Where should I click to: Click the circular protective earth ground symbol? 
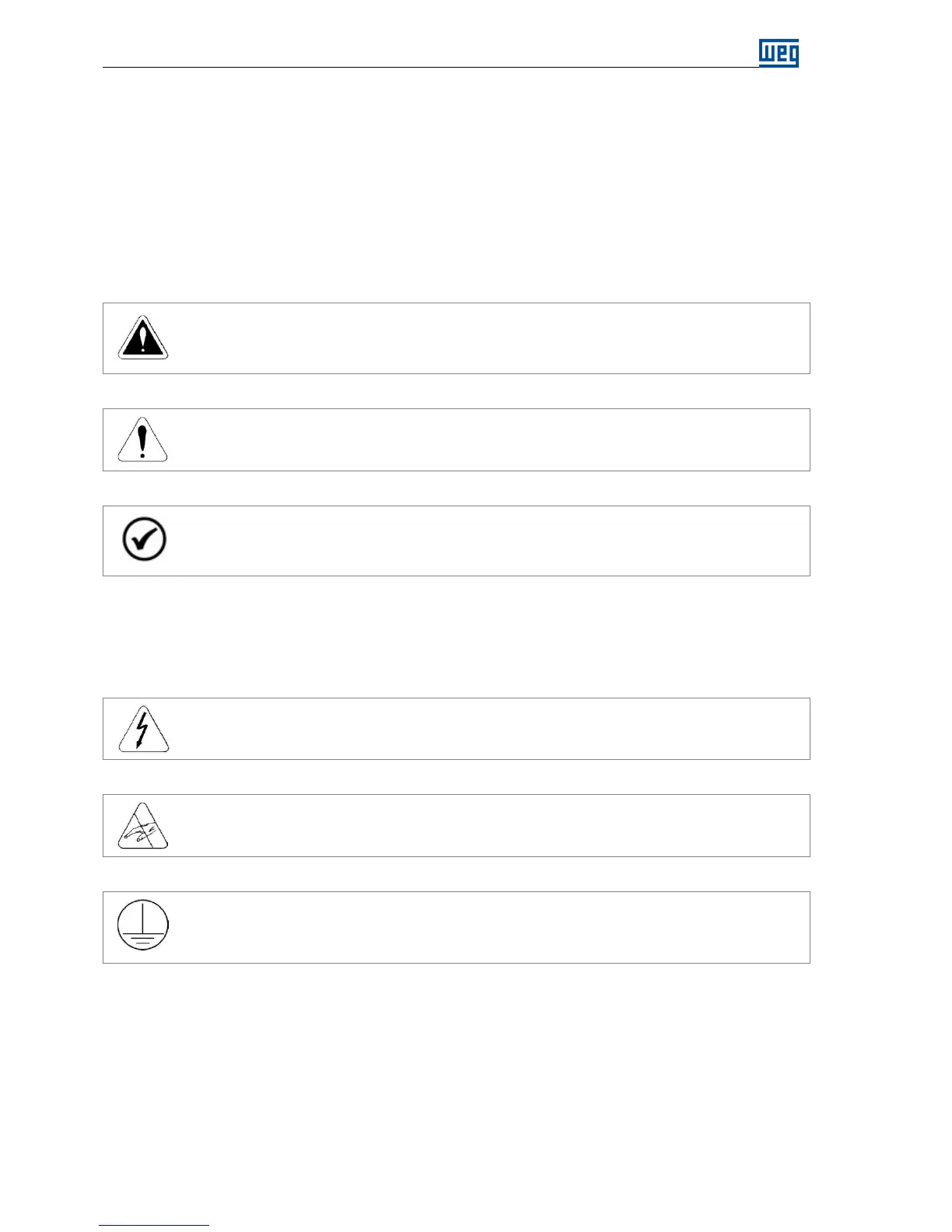[x=143, y=926]
